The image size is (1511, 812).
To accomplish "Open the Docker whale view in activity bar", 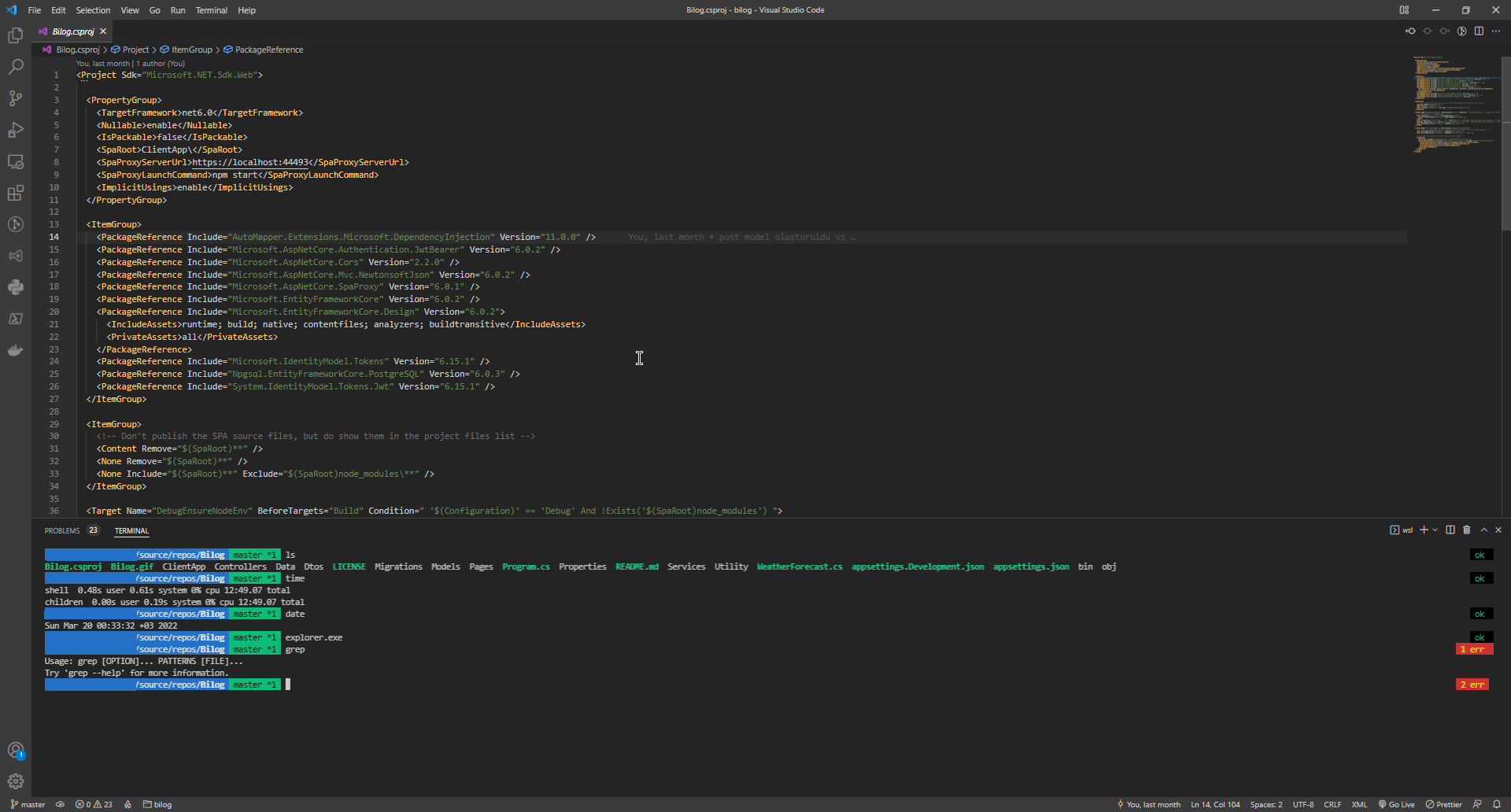I will [16, 350].
